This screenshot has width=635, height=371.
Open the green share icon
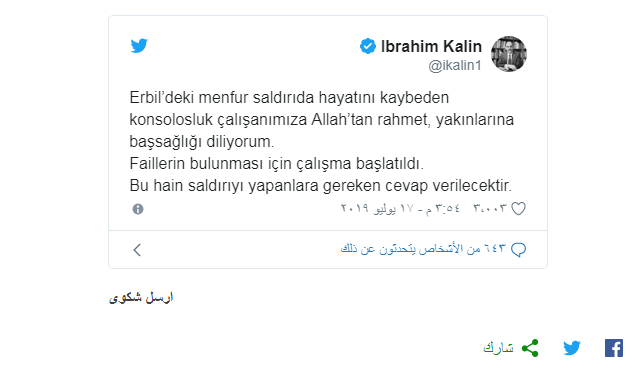tap(530, 348)
